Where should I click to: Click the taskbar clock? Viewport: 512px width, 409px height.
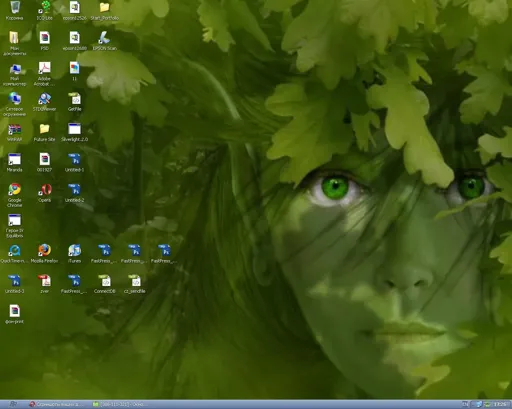[500, 404]
